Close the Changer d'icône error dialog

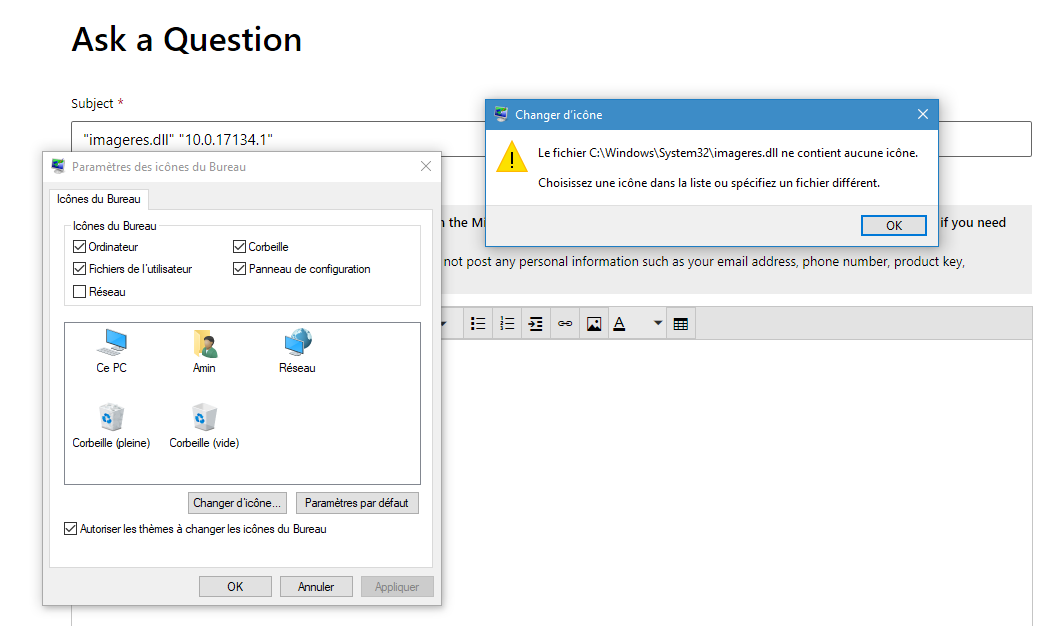pos(922,115)
